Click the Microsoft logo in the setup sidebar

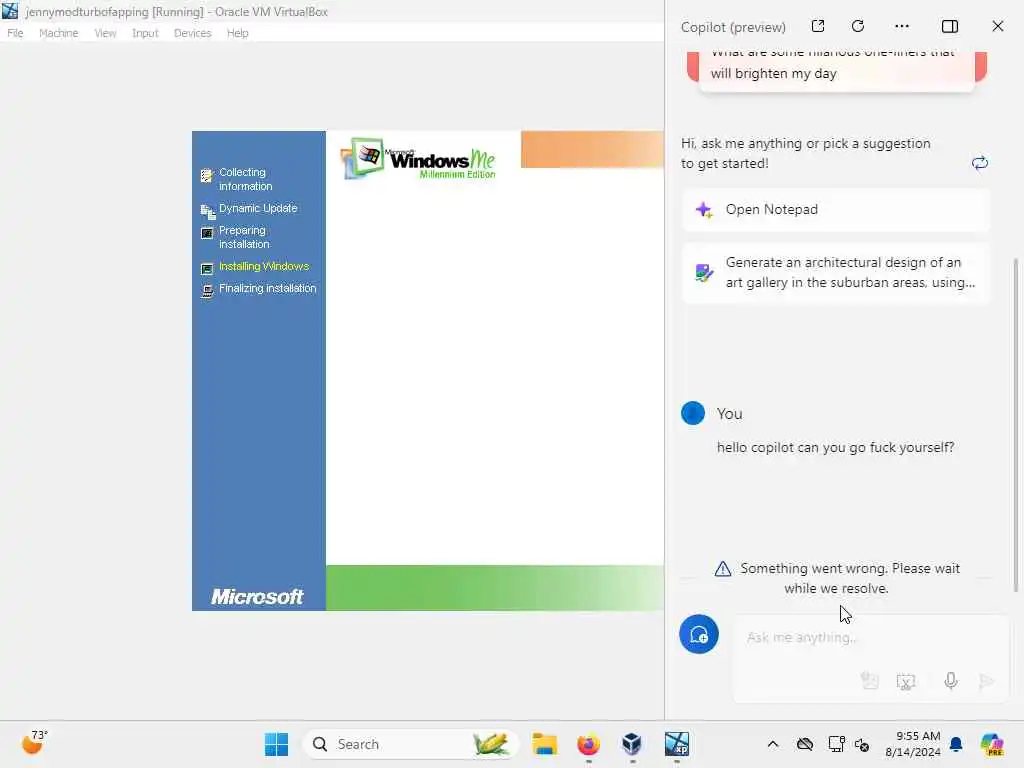257,596
